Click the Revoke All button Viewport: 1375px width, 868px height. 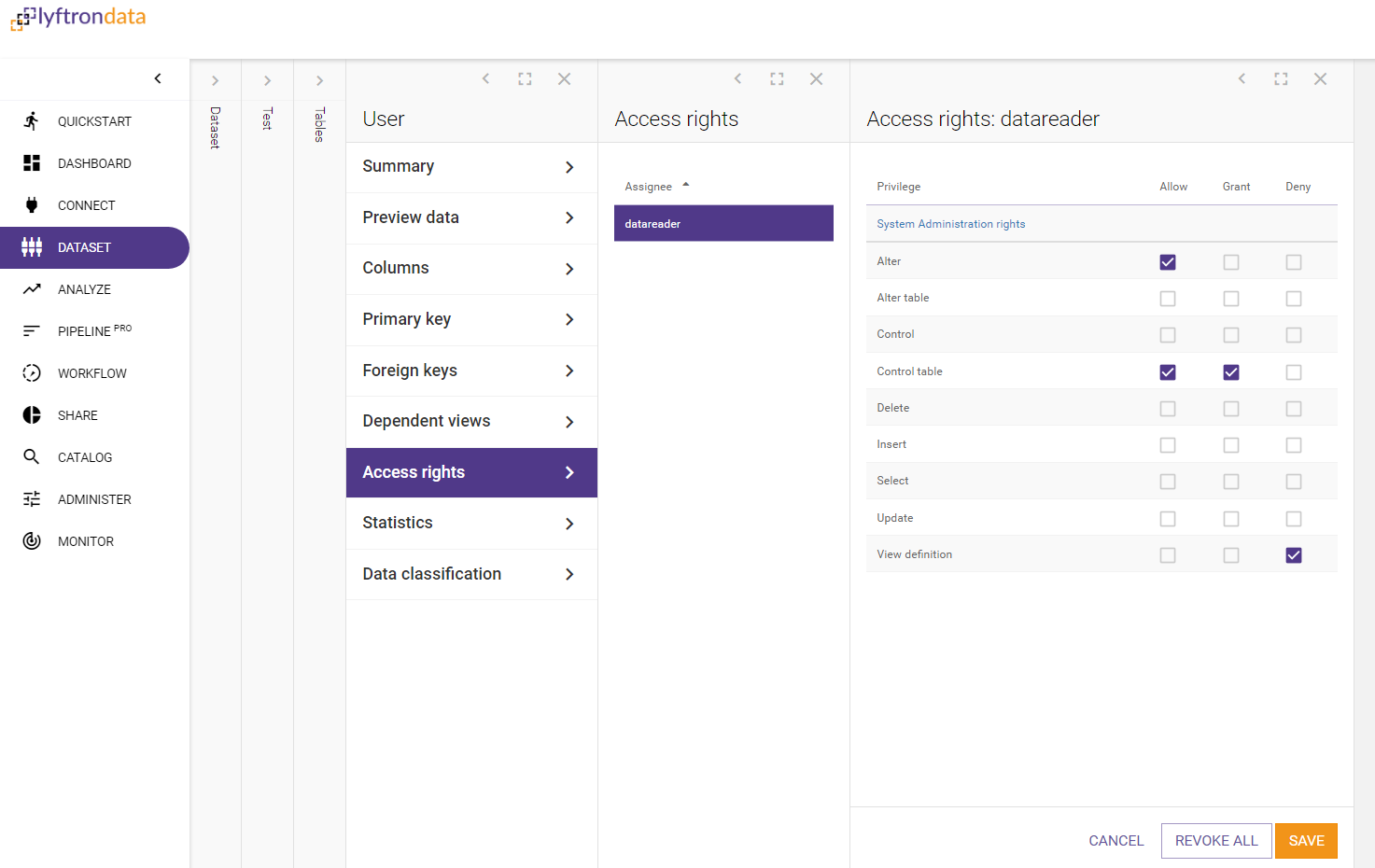(x=1216, y=841)
